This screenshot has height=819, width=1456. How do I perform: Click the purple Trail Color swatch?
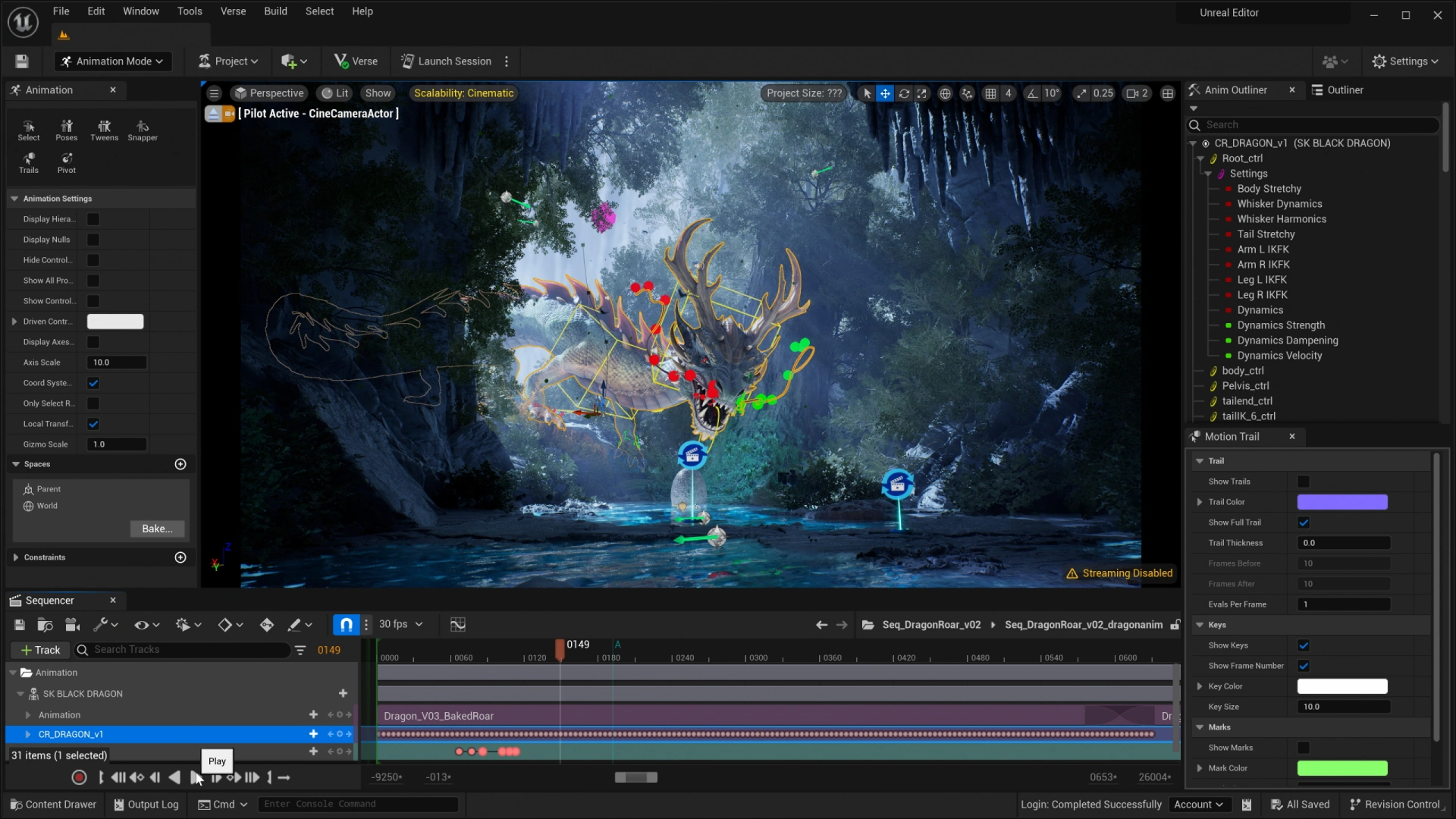[1341, 501]
